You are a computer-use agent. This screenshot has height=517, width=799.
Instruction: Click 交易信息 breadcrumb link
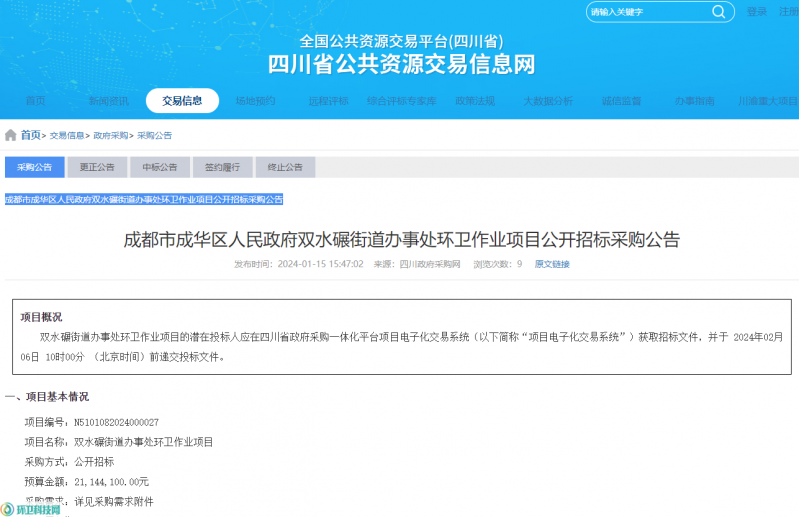click(67, 135)
